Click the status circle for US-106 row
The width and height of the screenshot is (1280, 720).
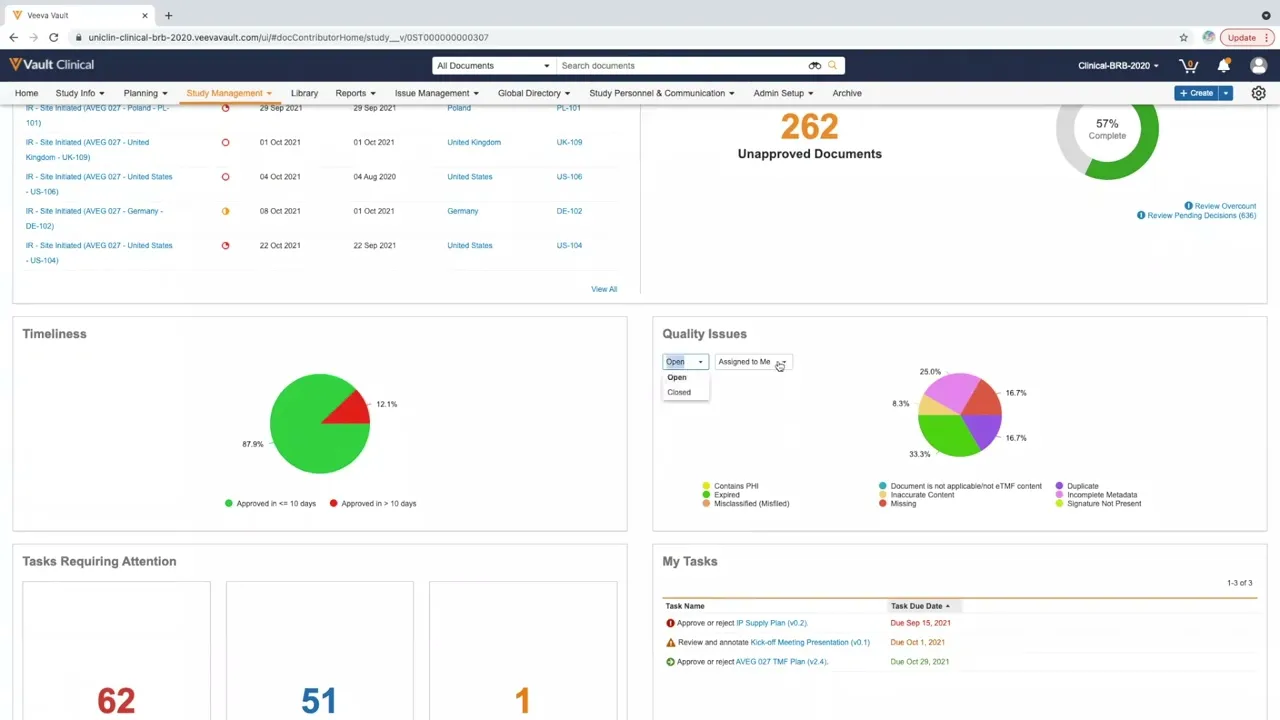[x=225, y=177]
